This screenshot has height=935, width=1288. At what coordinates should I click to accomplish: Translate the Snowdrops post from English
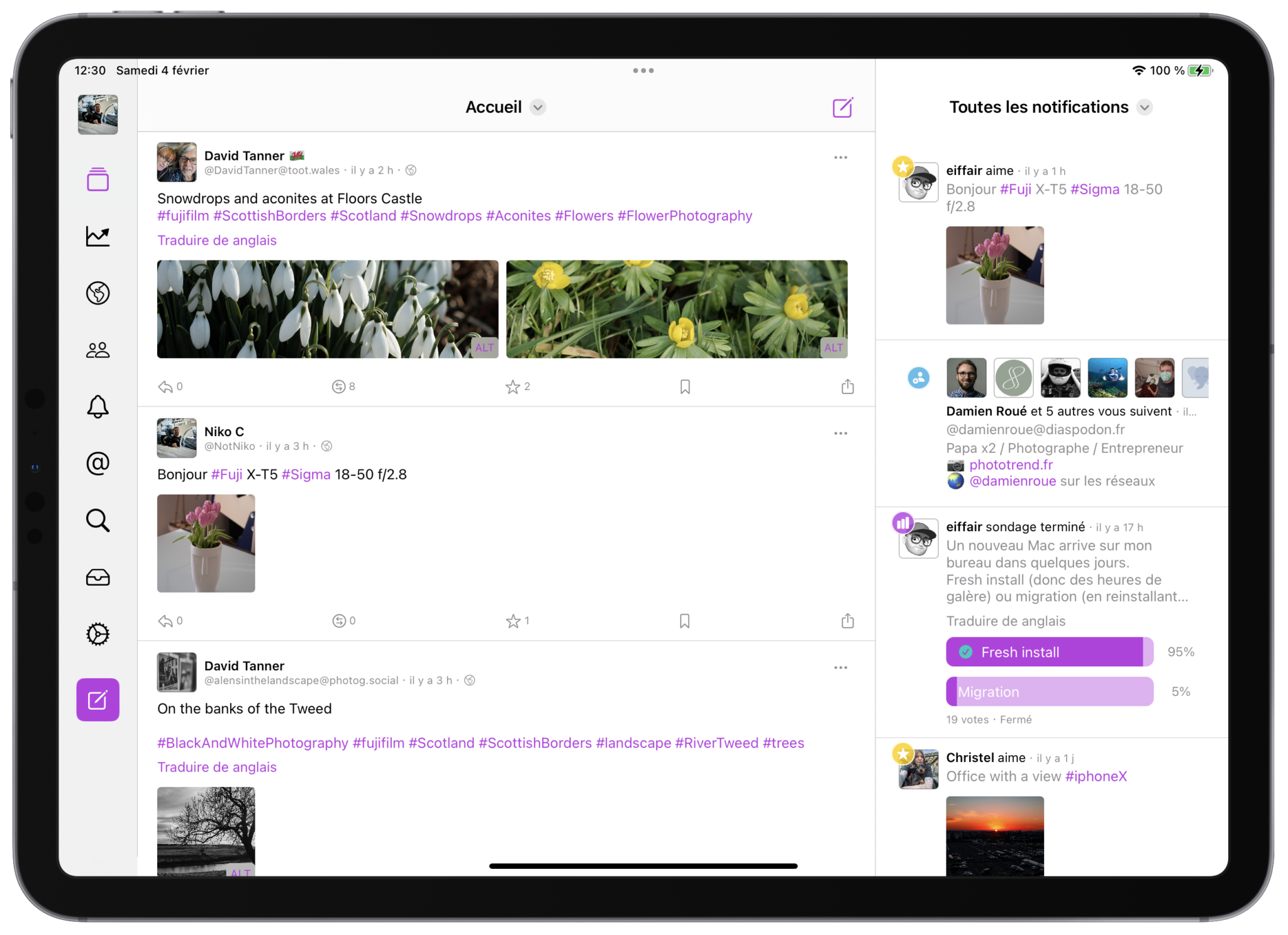(217, 240)
